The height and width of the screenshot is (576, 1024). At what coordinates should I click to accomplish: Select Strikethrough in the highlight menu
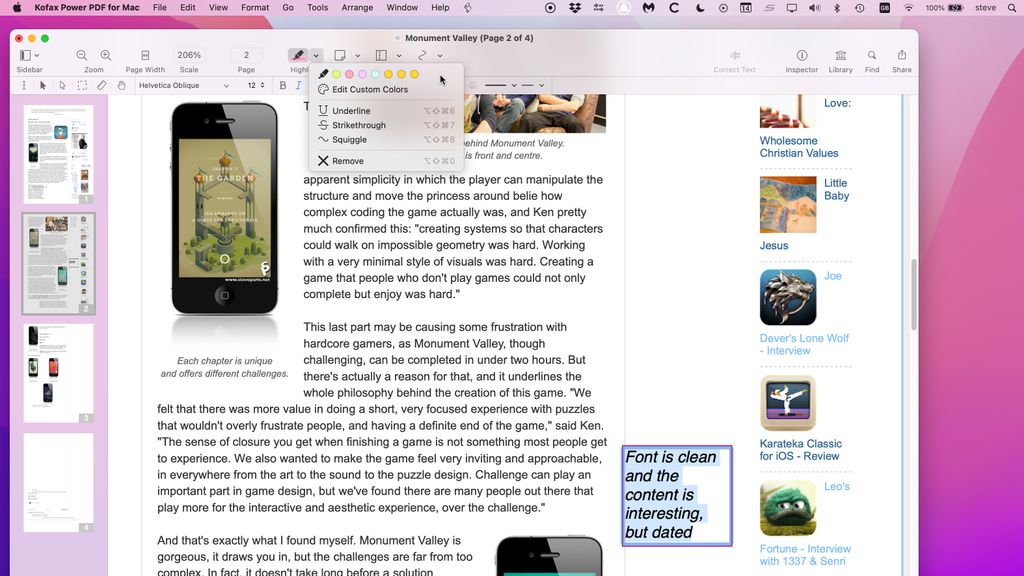tap(362, 123)
